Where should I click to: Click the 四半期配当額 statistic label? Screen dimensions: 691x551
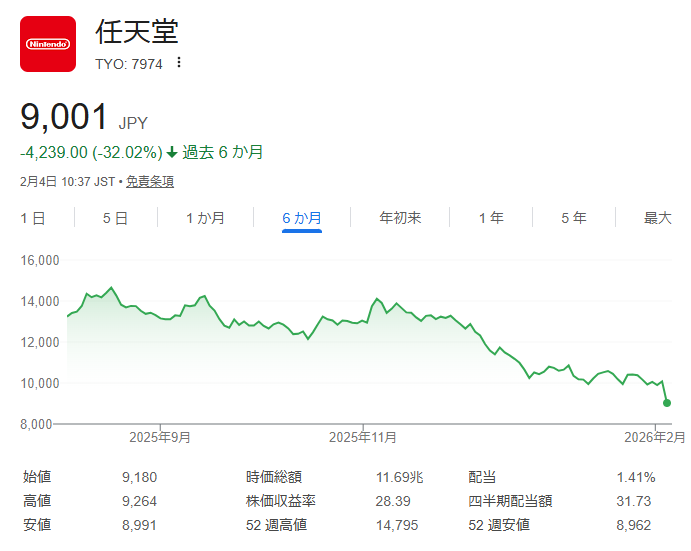point(510,501)
